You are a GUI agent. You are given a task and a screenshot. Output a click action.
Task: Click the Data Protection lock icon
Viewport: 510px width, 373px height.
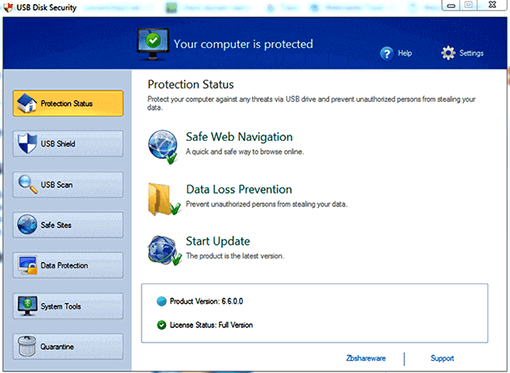[x=28, y=265]
